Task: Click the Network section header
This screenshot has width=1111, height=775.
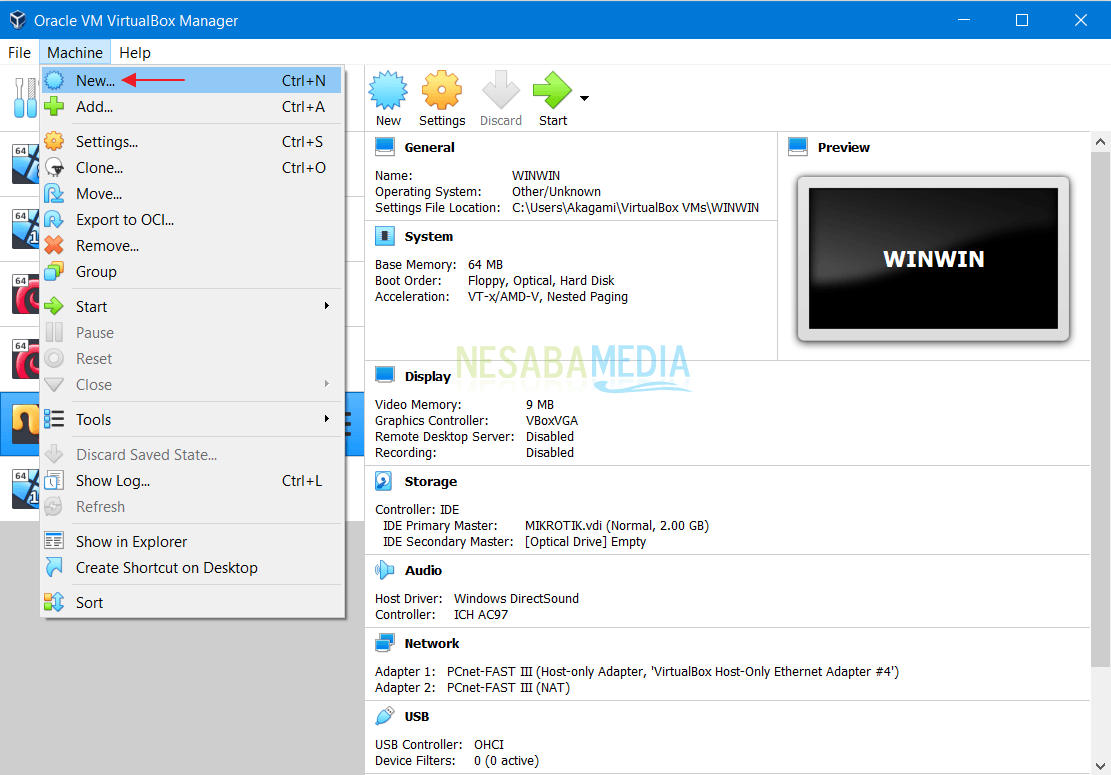Action: tap(432, 643)
